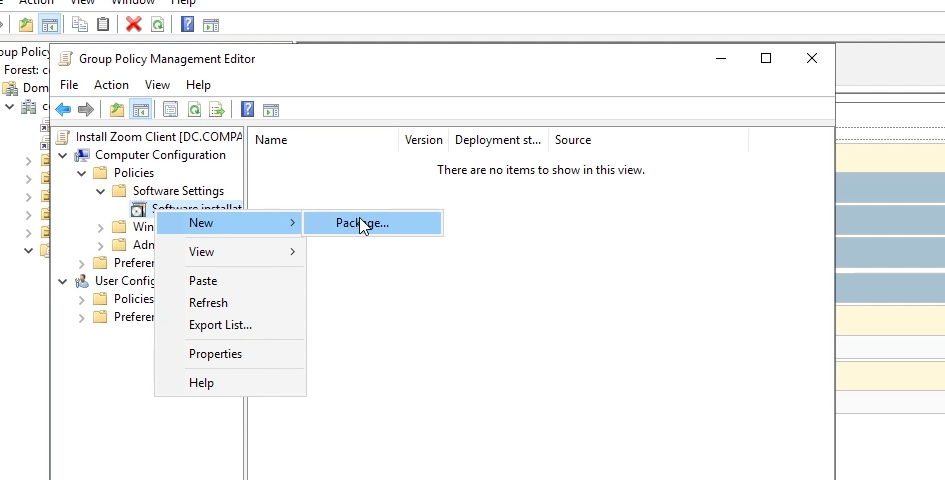Image resolution: width=945 pixels, height=480 pixels.
Task: Open the Action menu in Editor menu bar
Action: pos(111,85)
